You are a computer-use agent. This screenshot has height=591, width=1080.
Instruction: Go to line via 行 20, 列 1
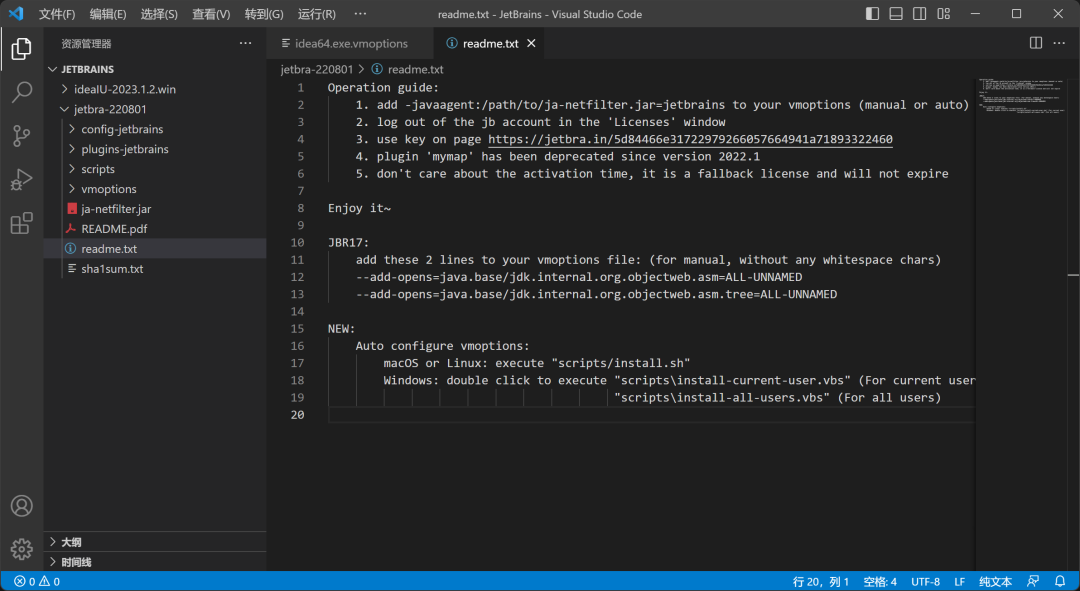821,581
